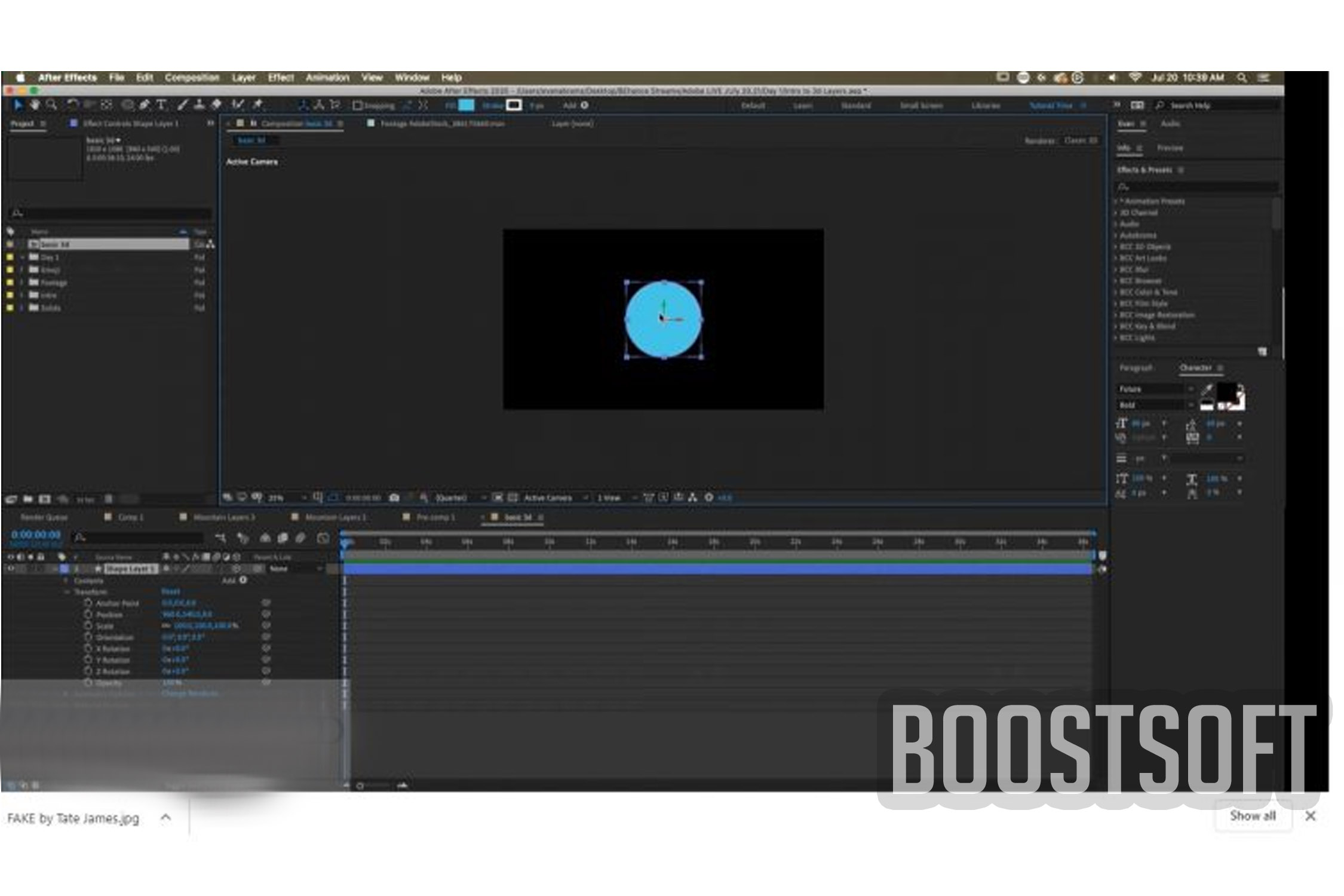The image size is (1344, 896).
Task: Switch to the Render Queue tab
Action: pyautogui.click(x=44, y=517)
